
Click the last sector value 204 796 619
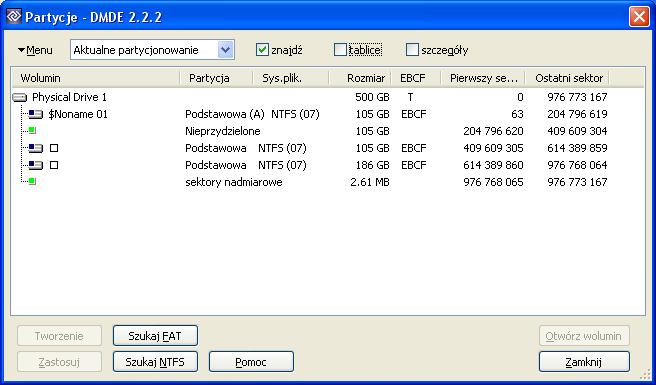tap(577, 114)
